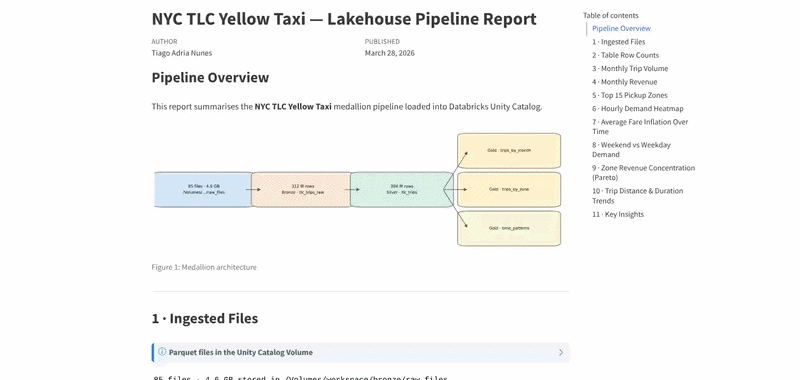This screenshot has width=800, height=380.
Task: Go to 2 · Table Row Counts
Action: [626, 55]
